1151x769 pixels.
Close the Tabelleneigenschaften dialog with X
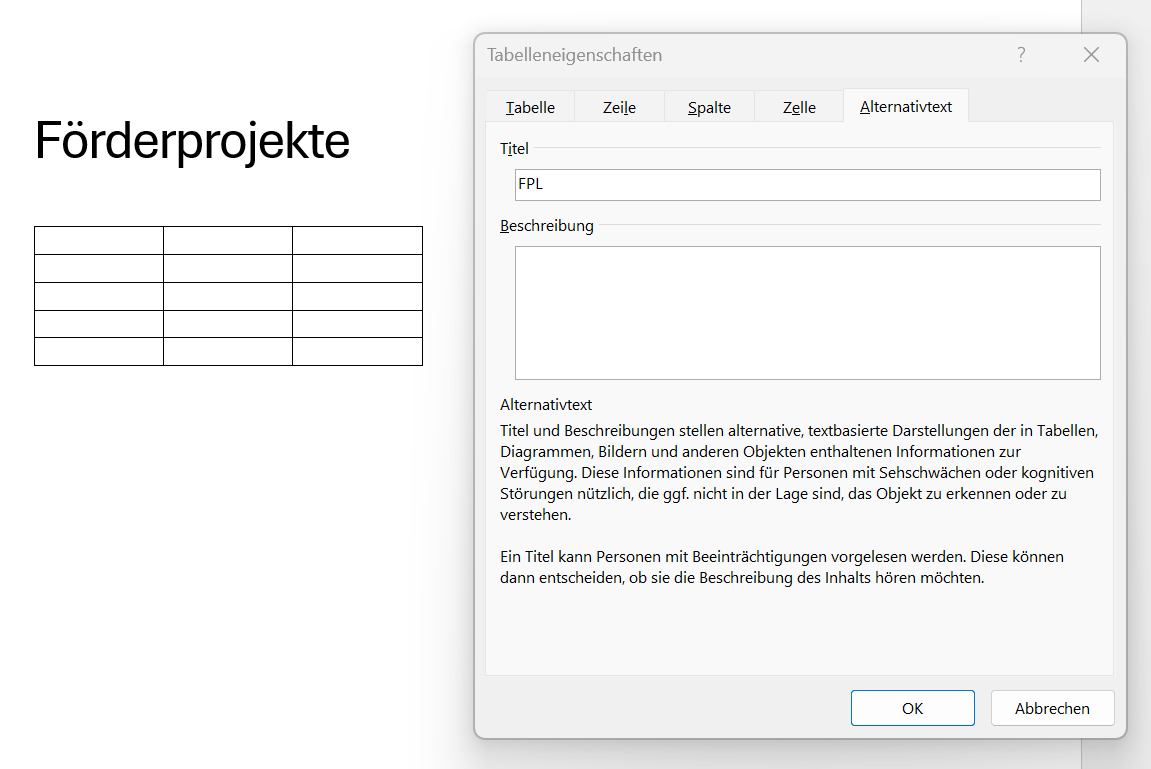(x=1091, y=55)
